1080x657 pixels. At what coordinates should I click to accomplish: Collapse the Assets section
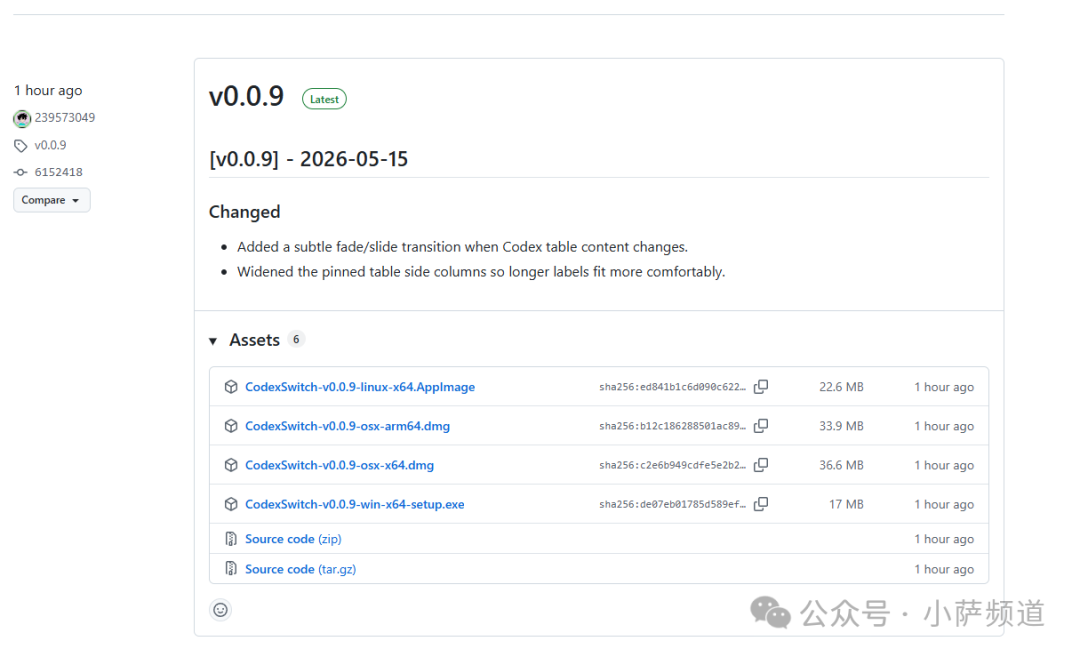[x=214, y=341]
